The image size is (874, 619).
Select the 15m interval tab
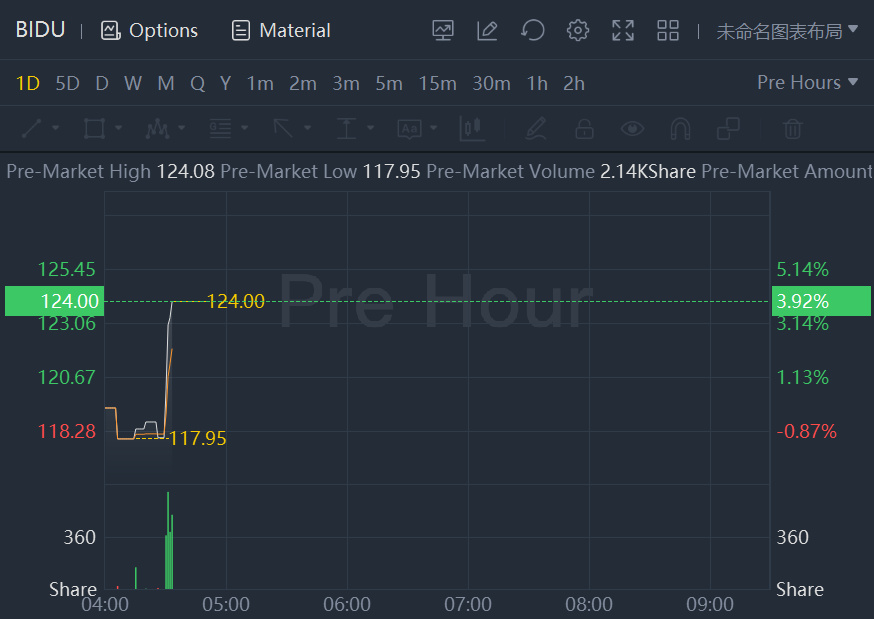tap(437, 83)
